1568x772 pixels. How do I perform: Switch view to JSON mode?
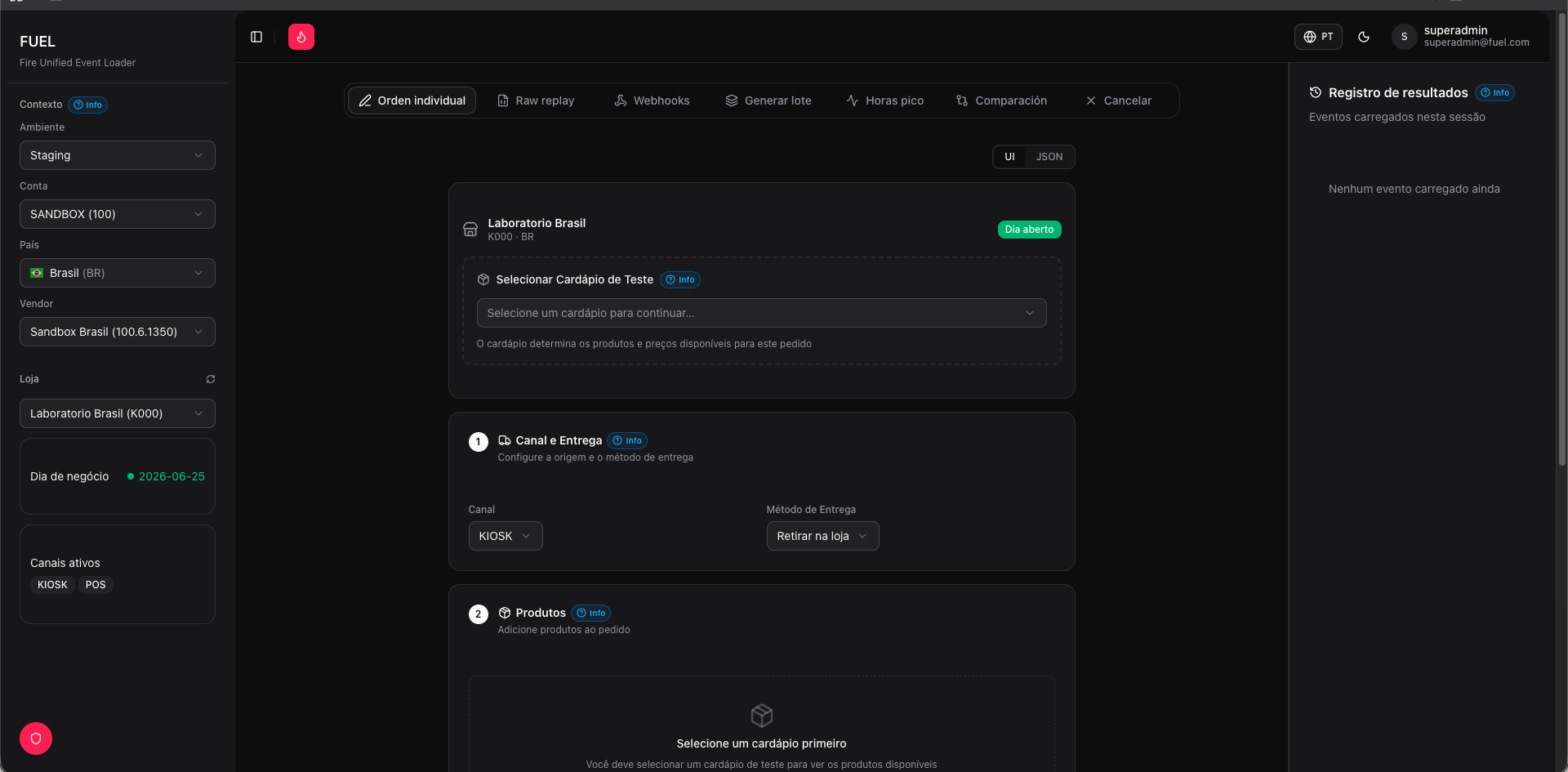point(1049,157)
